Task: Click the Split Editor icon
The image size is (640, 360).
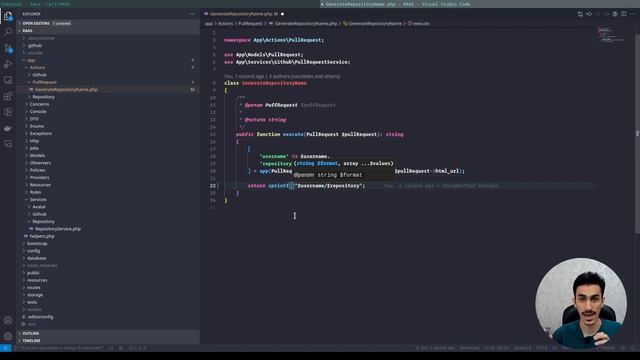Action: pos(624,14)
